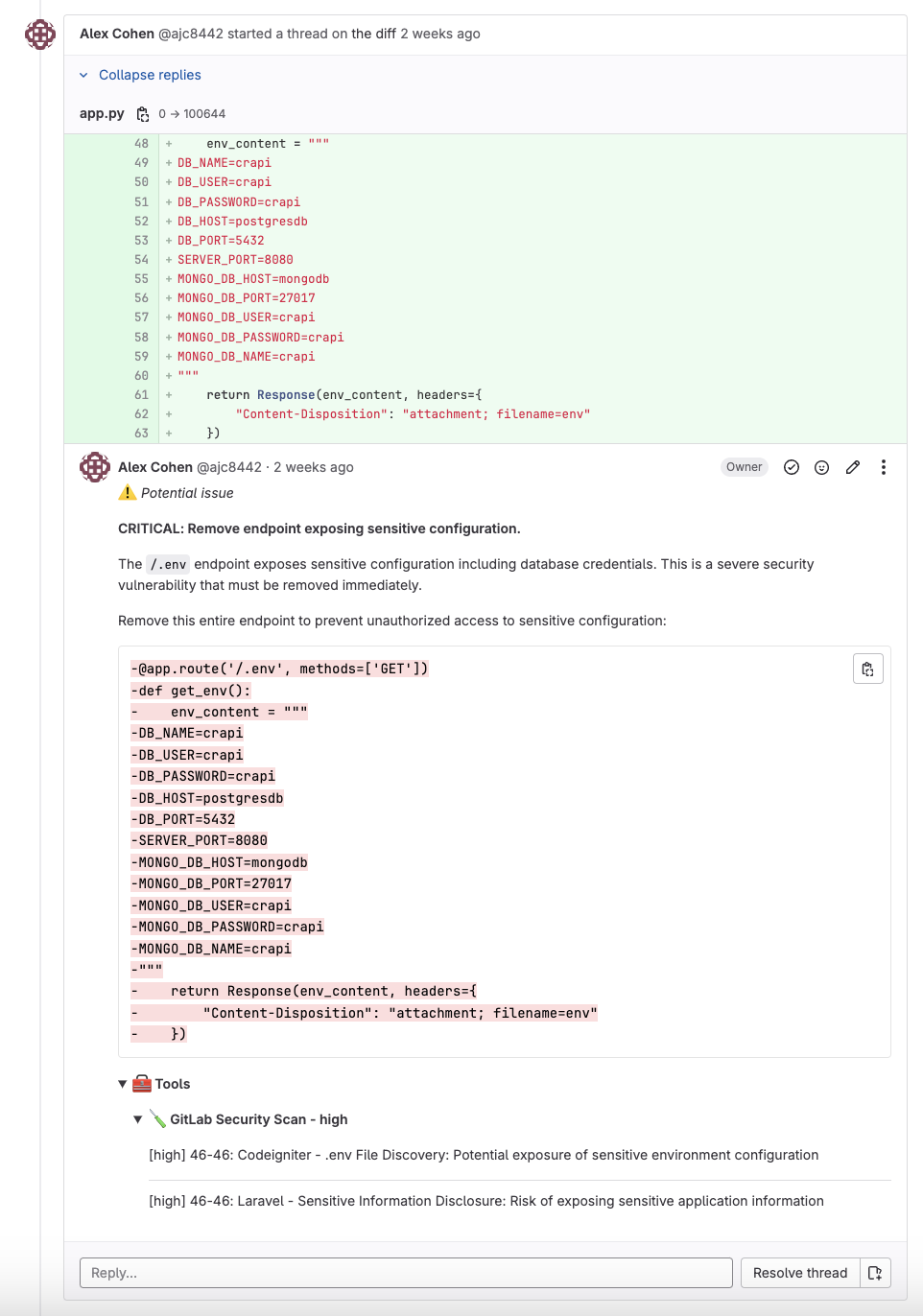Mark the comment resolved with the checkmark icon
The image size is (923, 1316).
pos(791,467)
